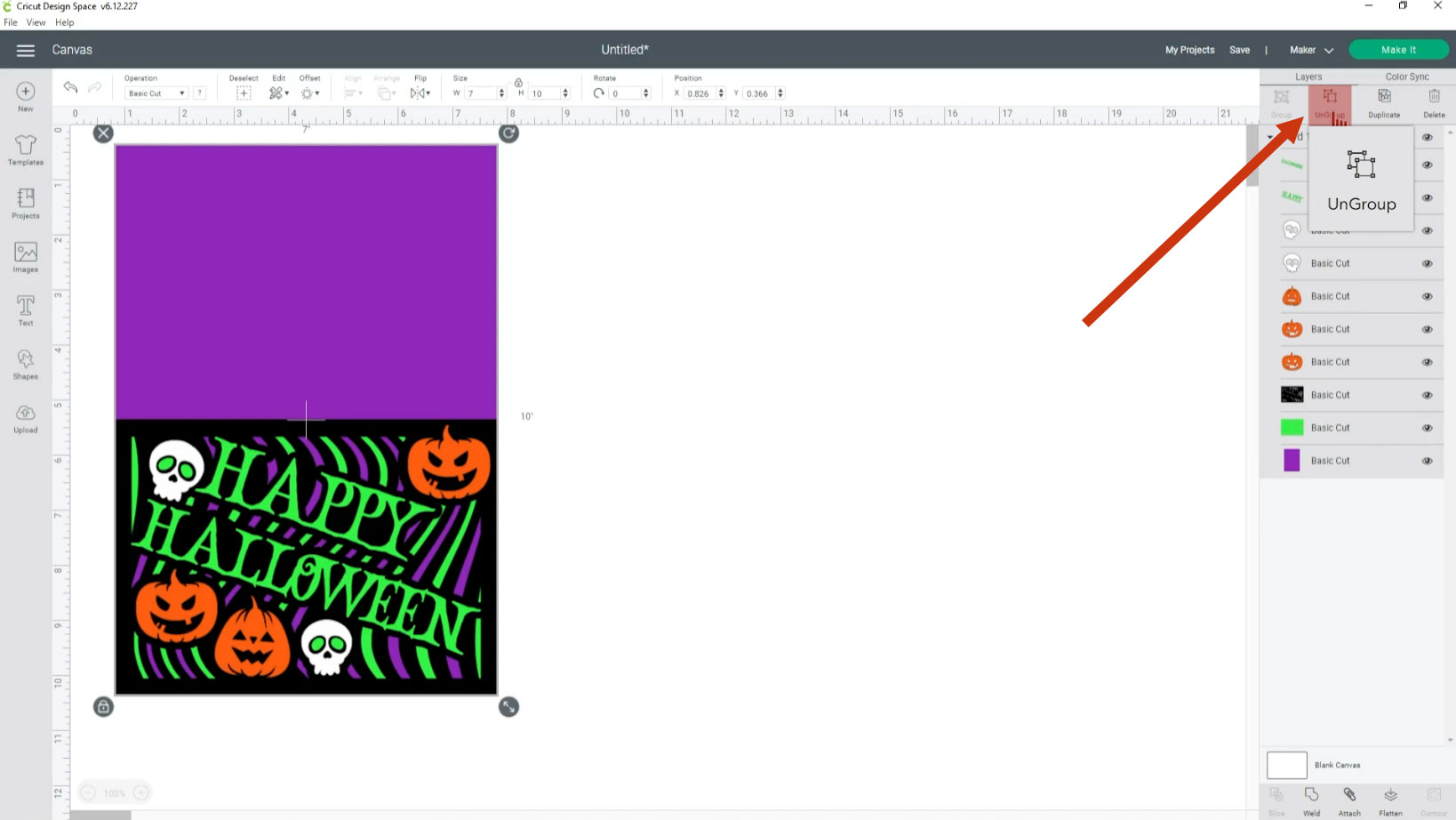Viewport: 1456px width, 820px height.
Task: Open the Flip dropdown
Action: [420, 92]
